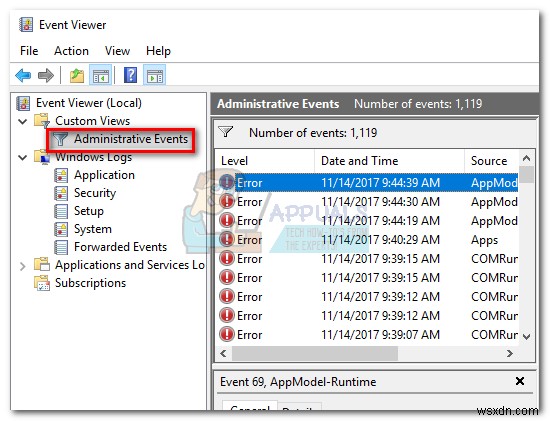Open the Help menu
This screenshot has height=421, width=550.
pyautogui.click(x=158, y=51)
